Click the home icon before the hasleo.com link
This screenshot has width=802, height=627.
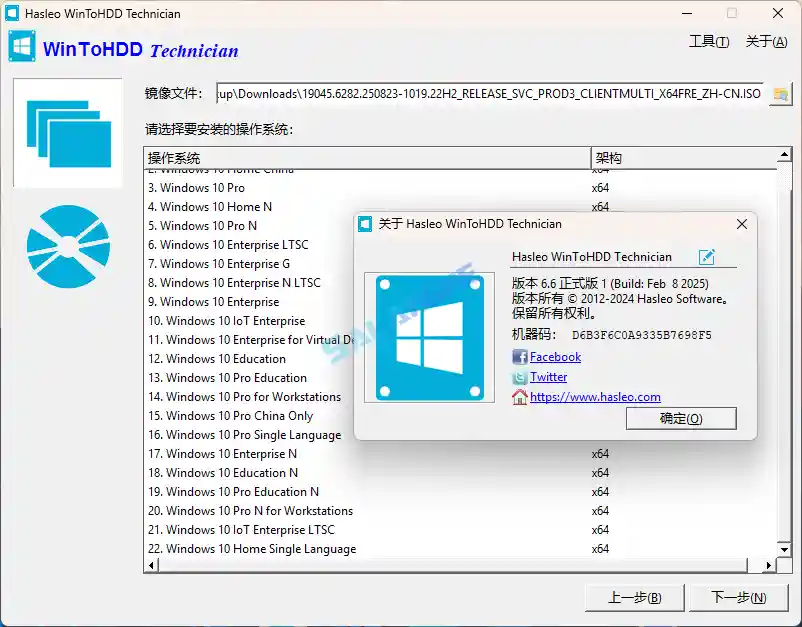(x=519, y=397)
